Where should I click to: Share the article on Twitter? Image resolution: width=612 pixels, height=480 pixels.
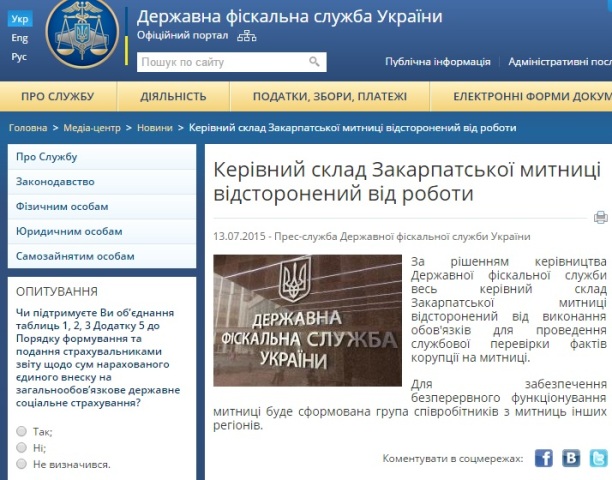pos(598,458)
